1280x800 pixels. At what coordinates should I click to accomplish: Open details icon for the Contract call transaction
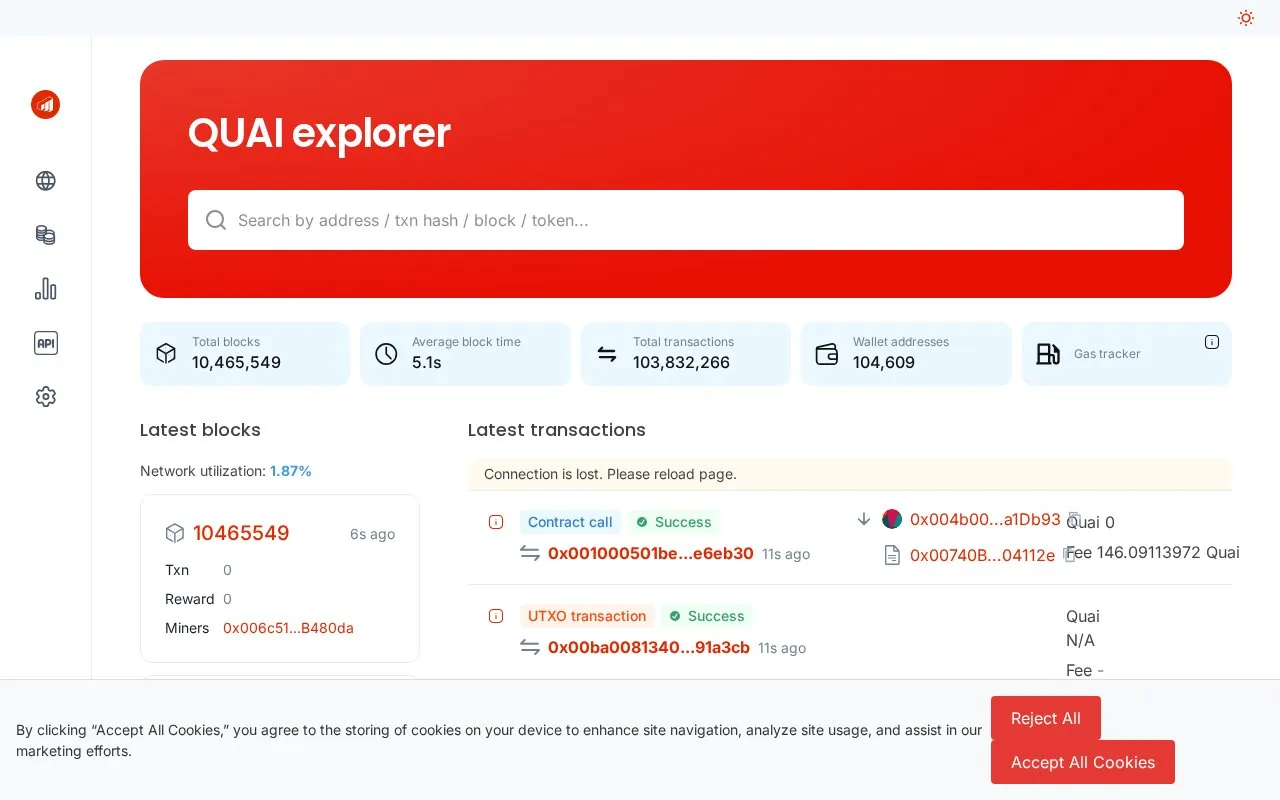[x=496, y=522]
